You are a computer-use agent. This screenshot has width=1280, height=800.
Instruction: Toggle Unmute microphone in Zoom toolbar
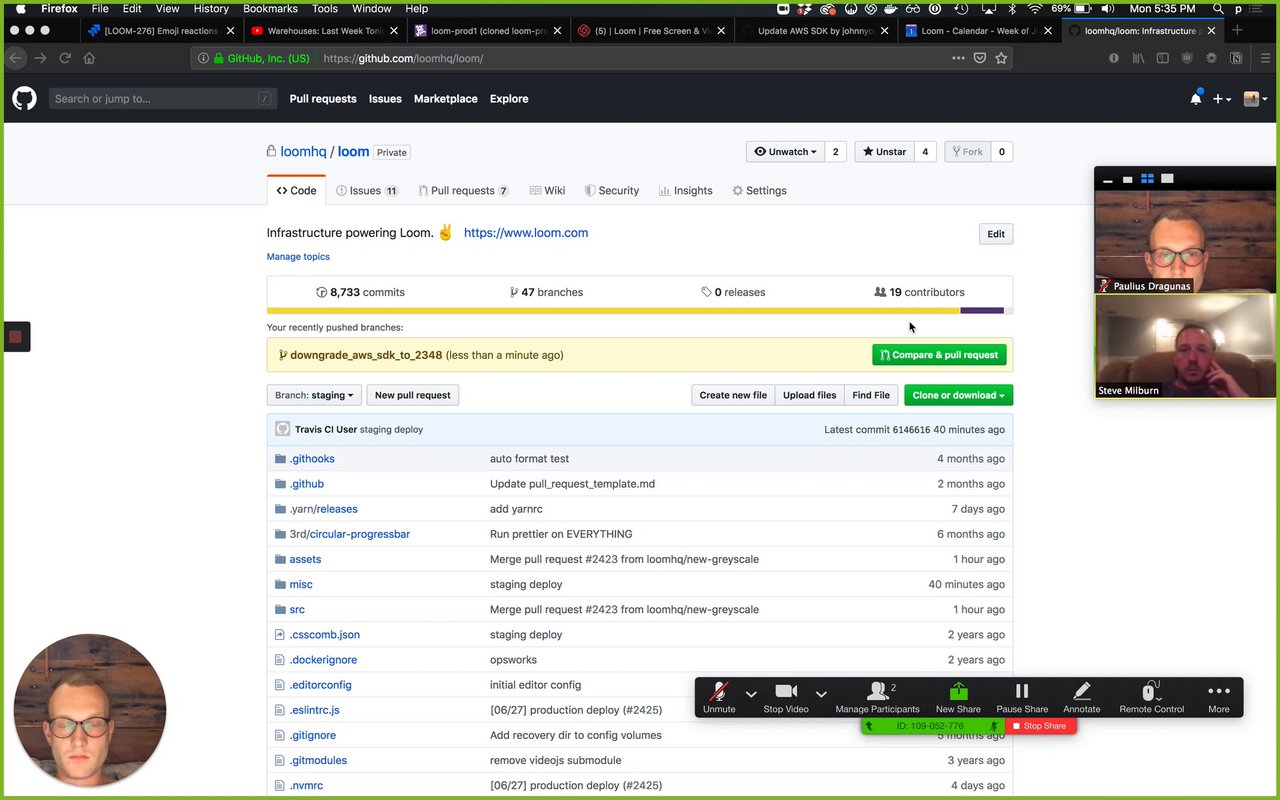pyautogui.click(x=718, y=697)
